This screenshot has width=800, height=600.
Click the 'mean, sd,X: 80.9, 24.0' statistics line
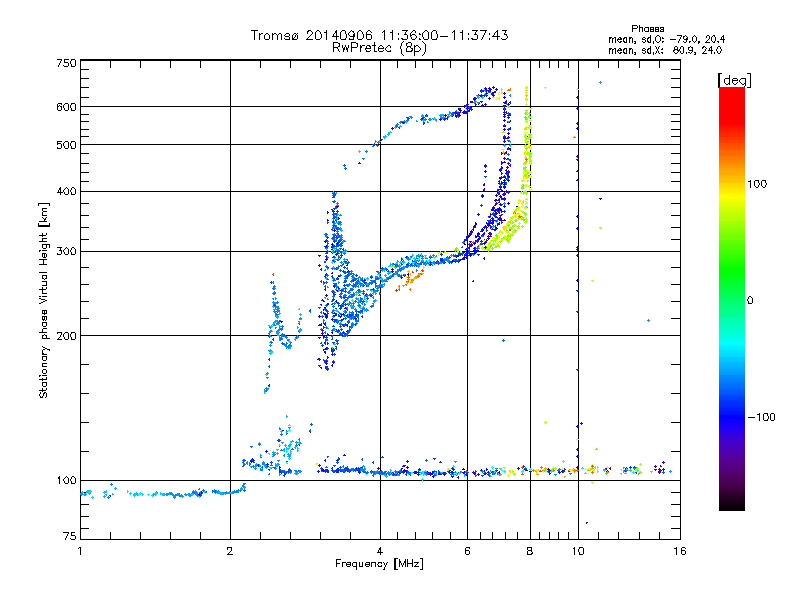[x=665, y=50]
